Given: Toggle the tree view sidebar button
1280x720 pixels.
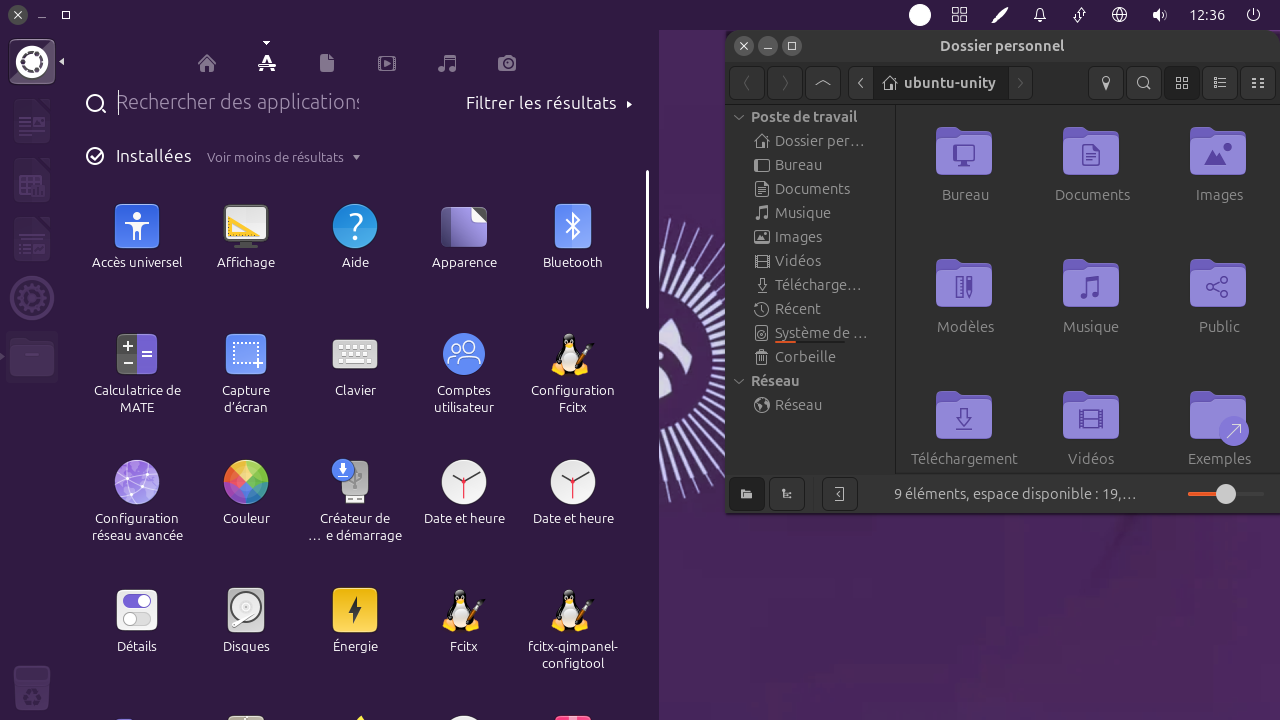Looking at the screenshot, I should click(787, 494).
